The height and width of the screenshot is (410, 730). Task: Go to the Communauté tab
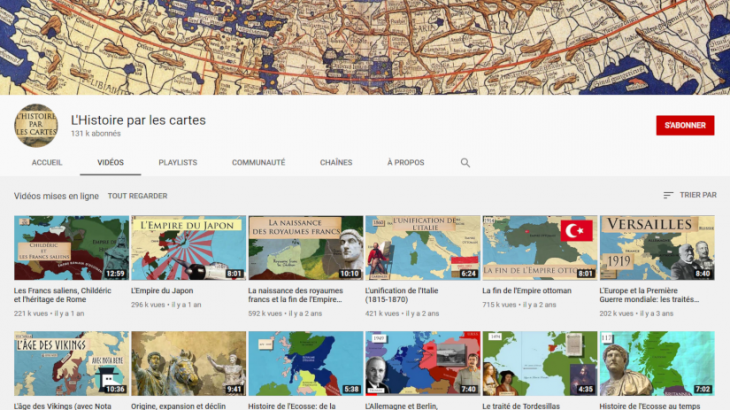click(x=258, y=162)
